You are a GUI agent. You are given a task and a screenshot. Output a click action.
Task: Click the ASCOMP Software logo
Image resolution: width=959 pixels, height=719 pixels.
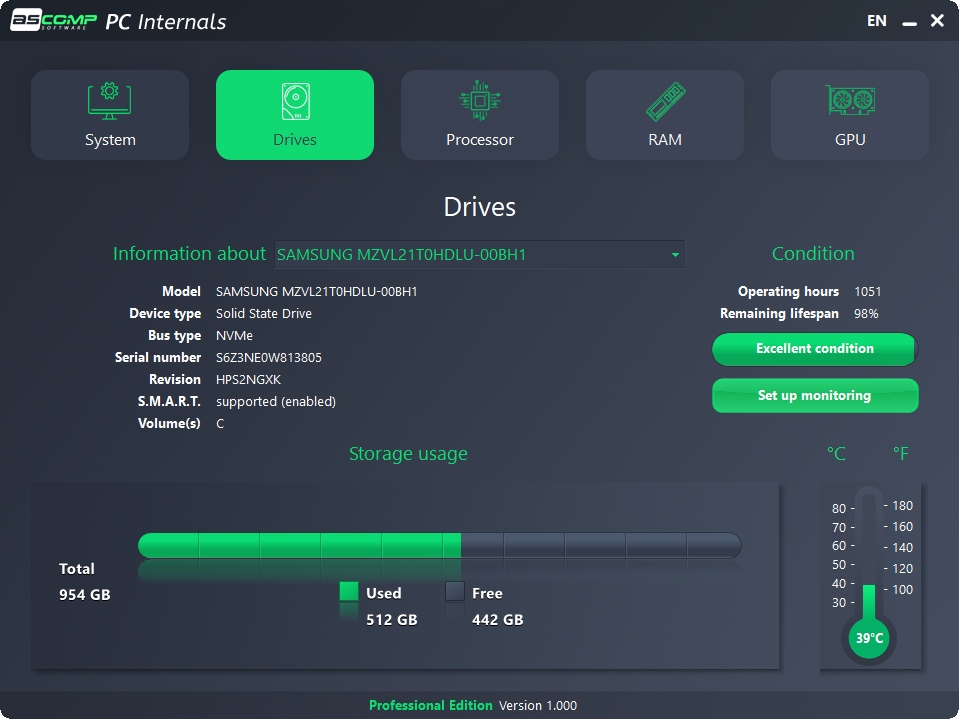(53, 21)
